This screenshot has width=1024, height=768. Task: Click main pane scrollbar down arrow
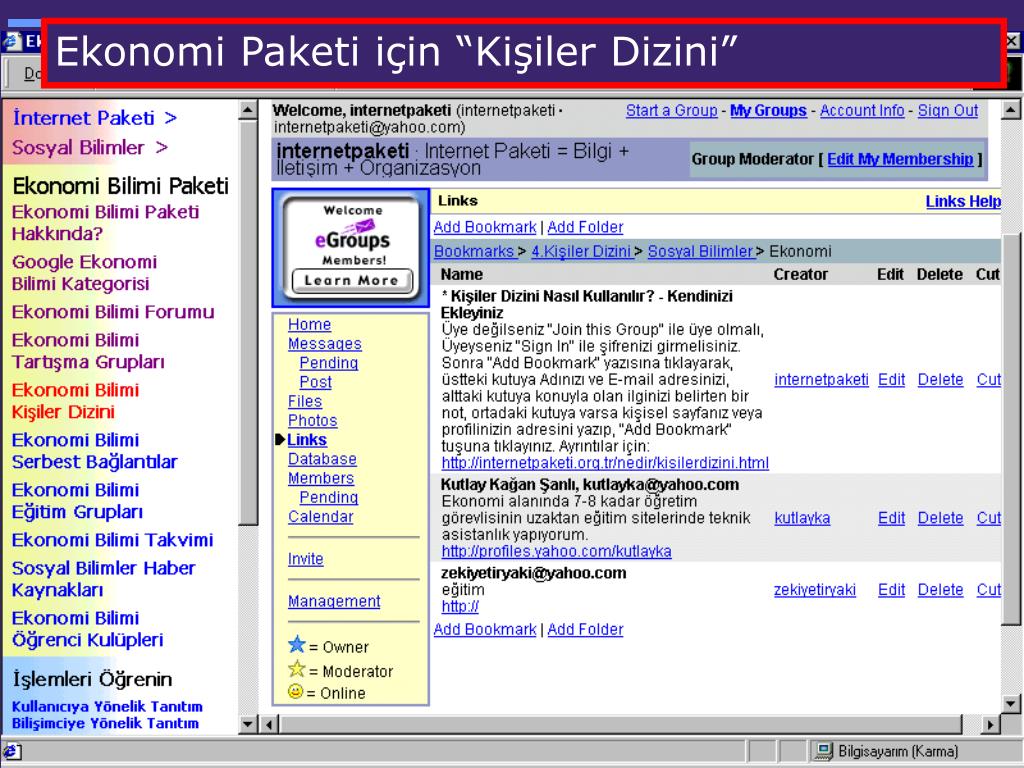click(x=1011, y=704)
